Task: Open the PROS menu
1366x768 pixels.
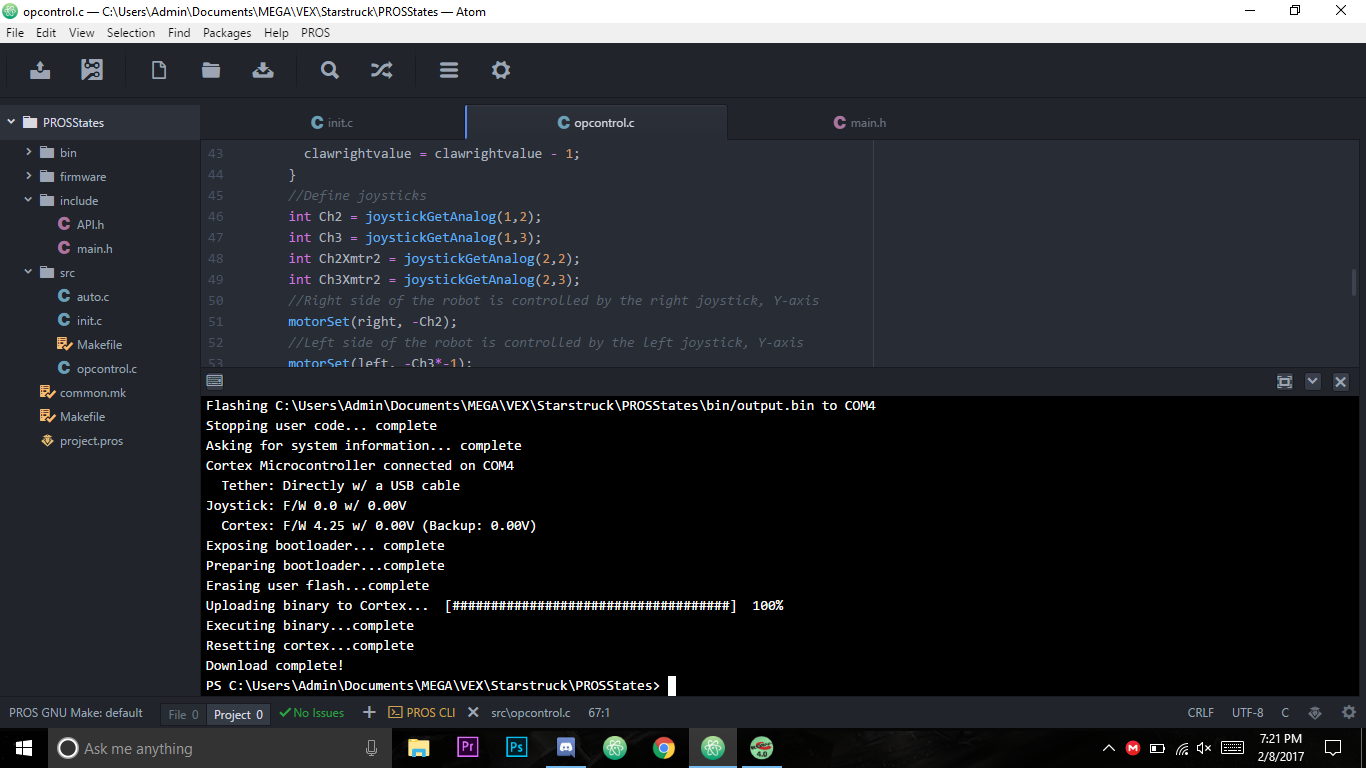Action: pos(315,32)
